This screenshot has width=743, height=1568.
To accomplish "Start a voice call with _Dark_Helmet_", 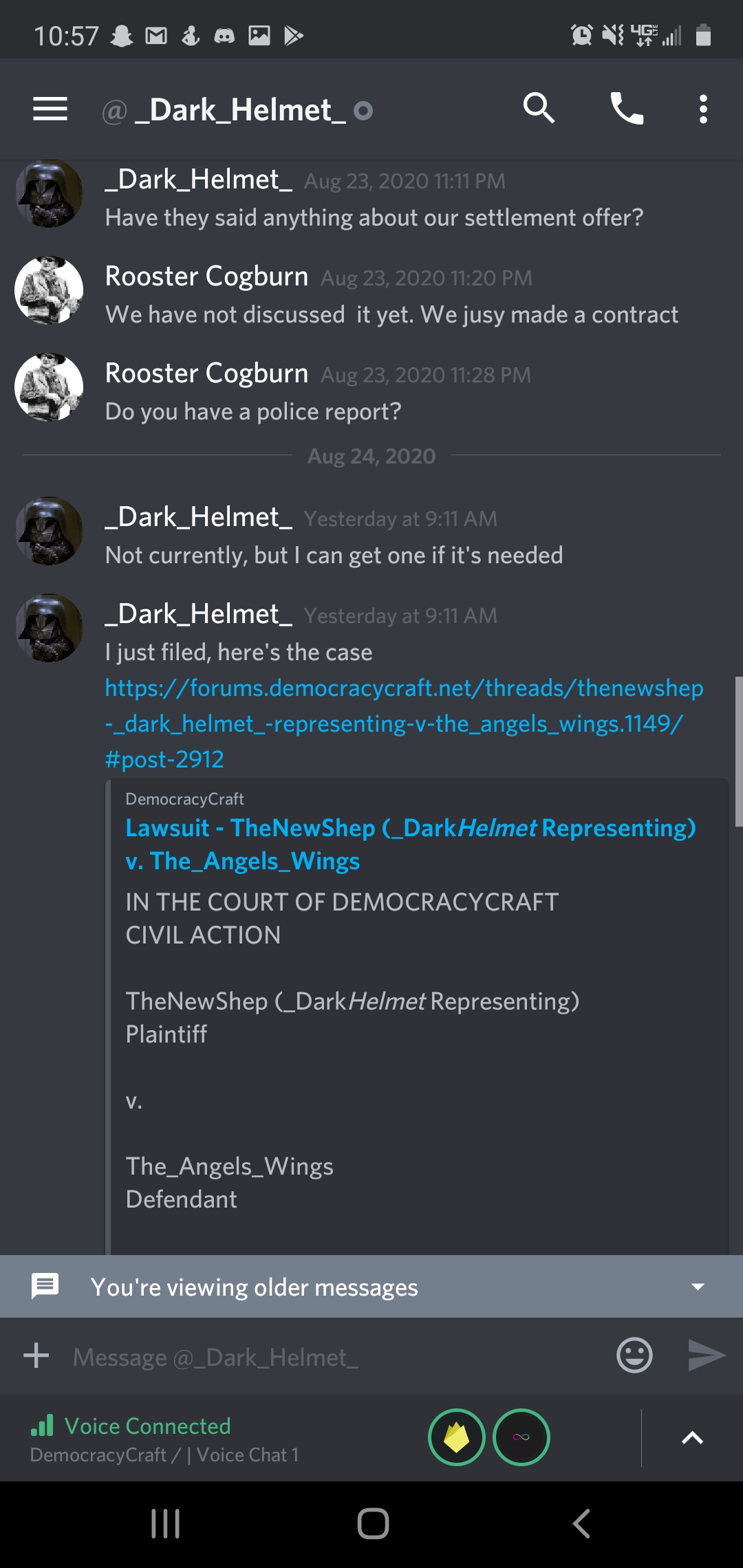I will [x=627, y=109].
